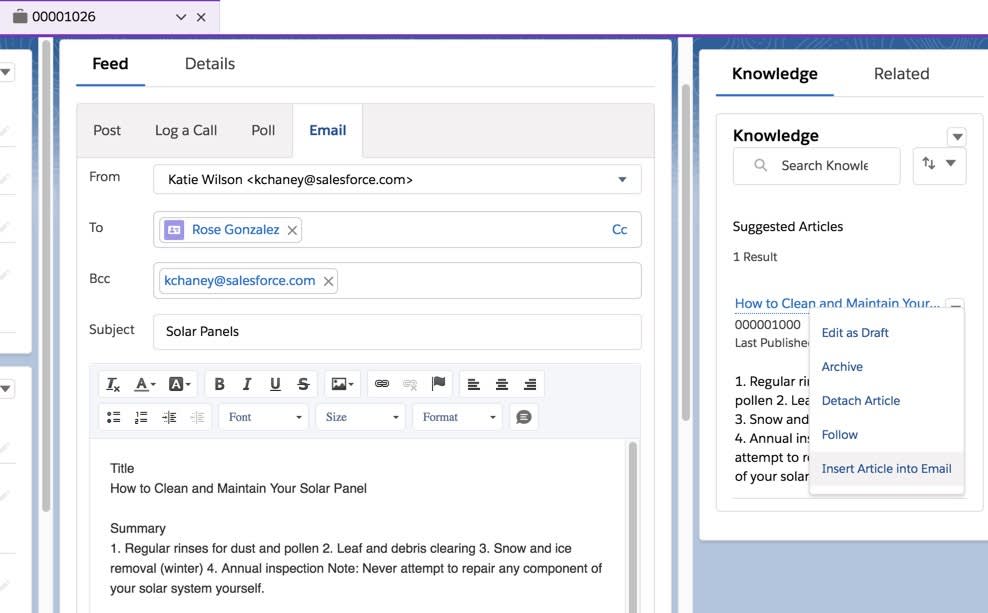This screenshot has width=988, height=613.
Task: Select the Log a Call tab
Action: click(186, 130)
